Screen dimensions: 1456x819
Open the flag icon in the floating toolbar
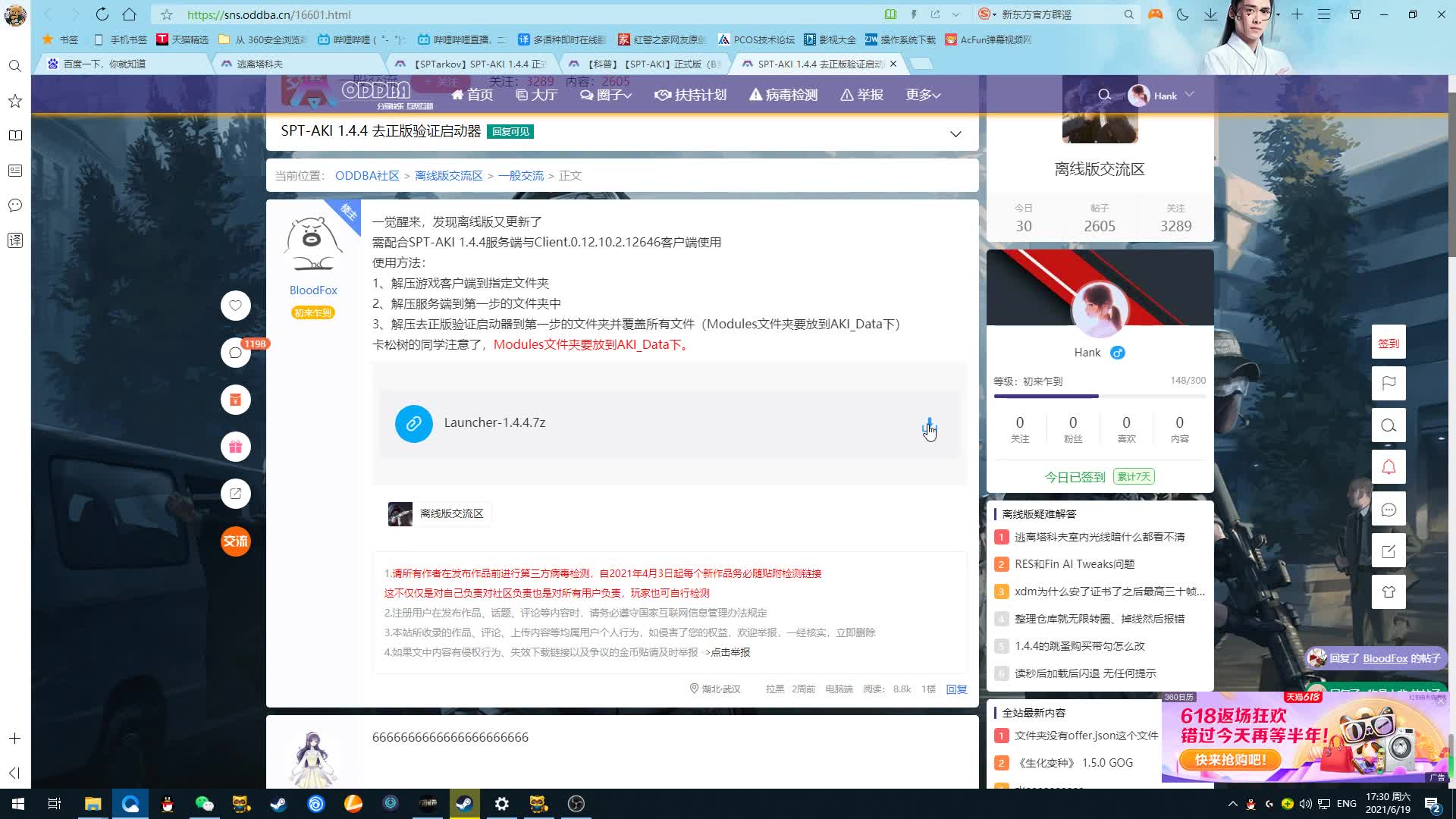tap(1389, 384)
